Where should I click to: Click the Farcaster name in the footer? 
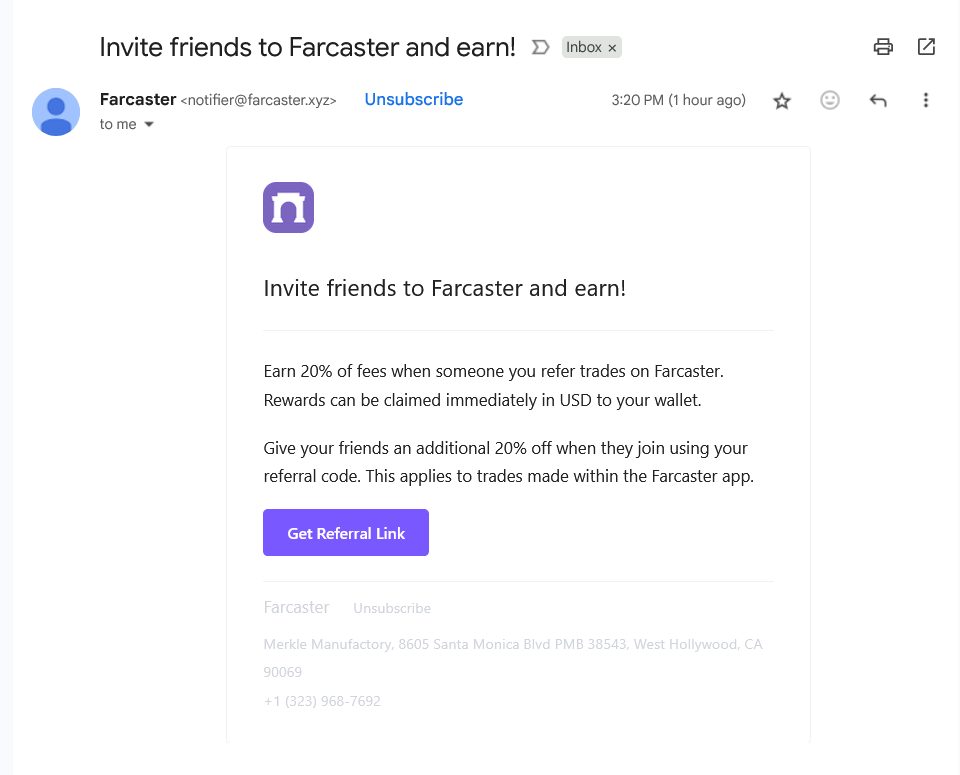click(x=296, y=607)
